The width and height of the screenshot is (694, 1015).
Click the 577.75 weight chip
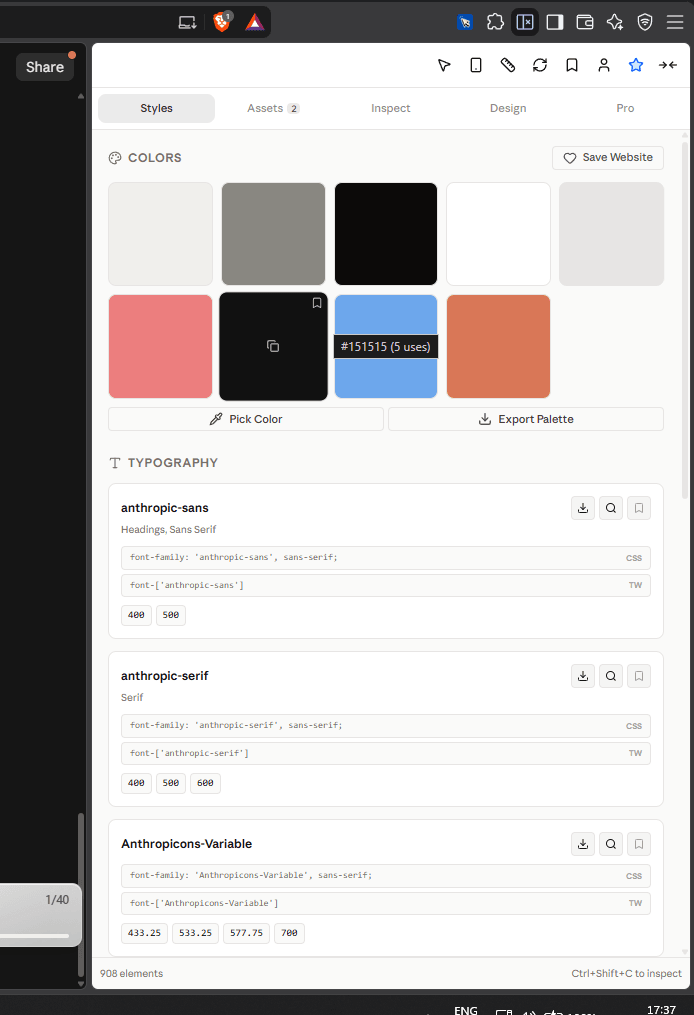pos(246,933)
